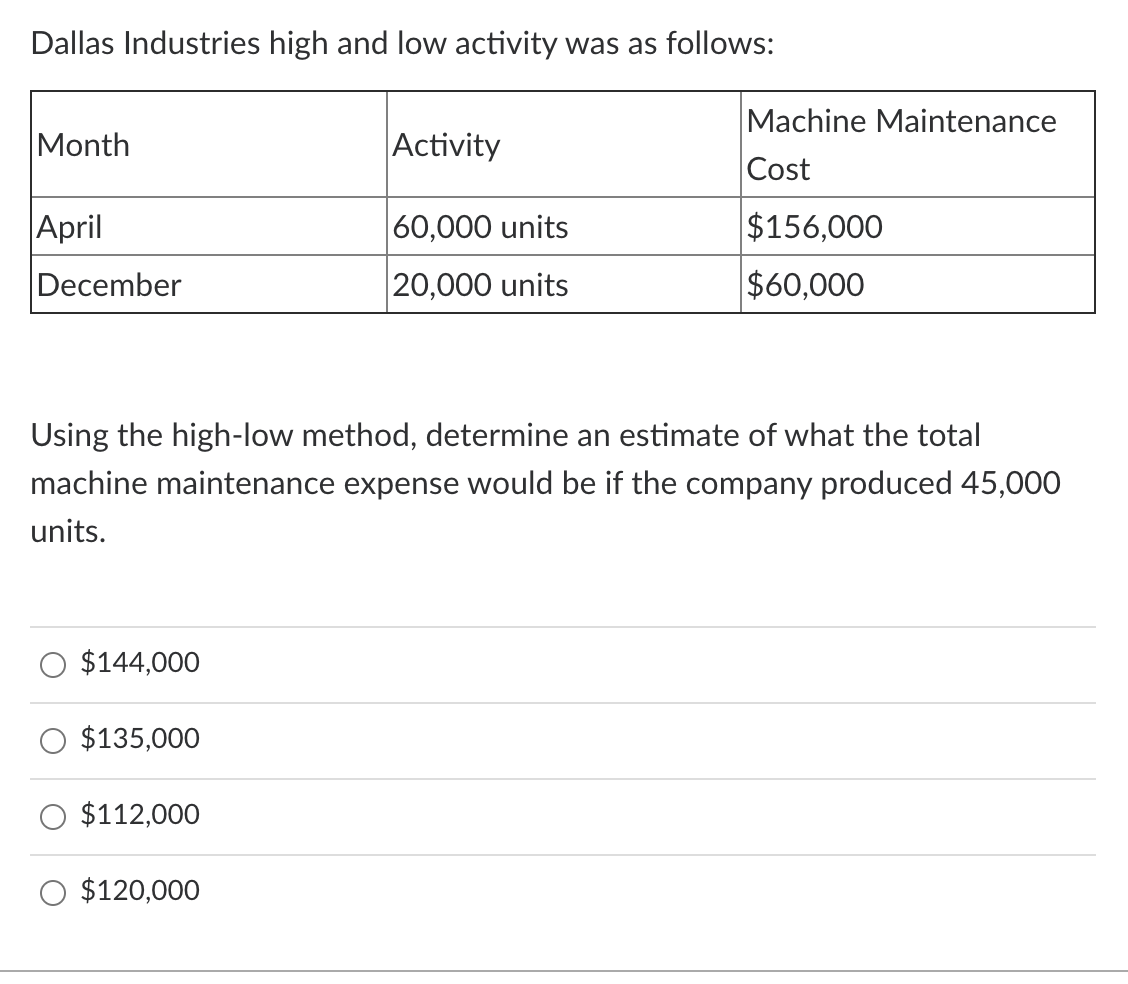The height and width of the screenshot is (984, 1128).
Task: Select the $135,000 radio button
Action: (x=53, y=740)
